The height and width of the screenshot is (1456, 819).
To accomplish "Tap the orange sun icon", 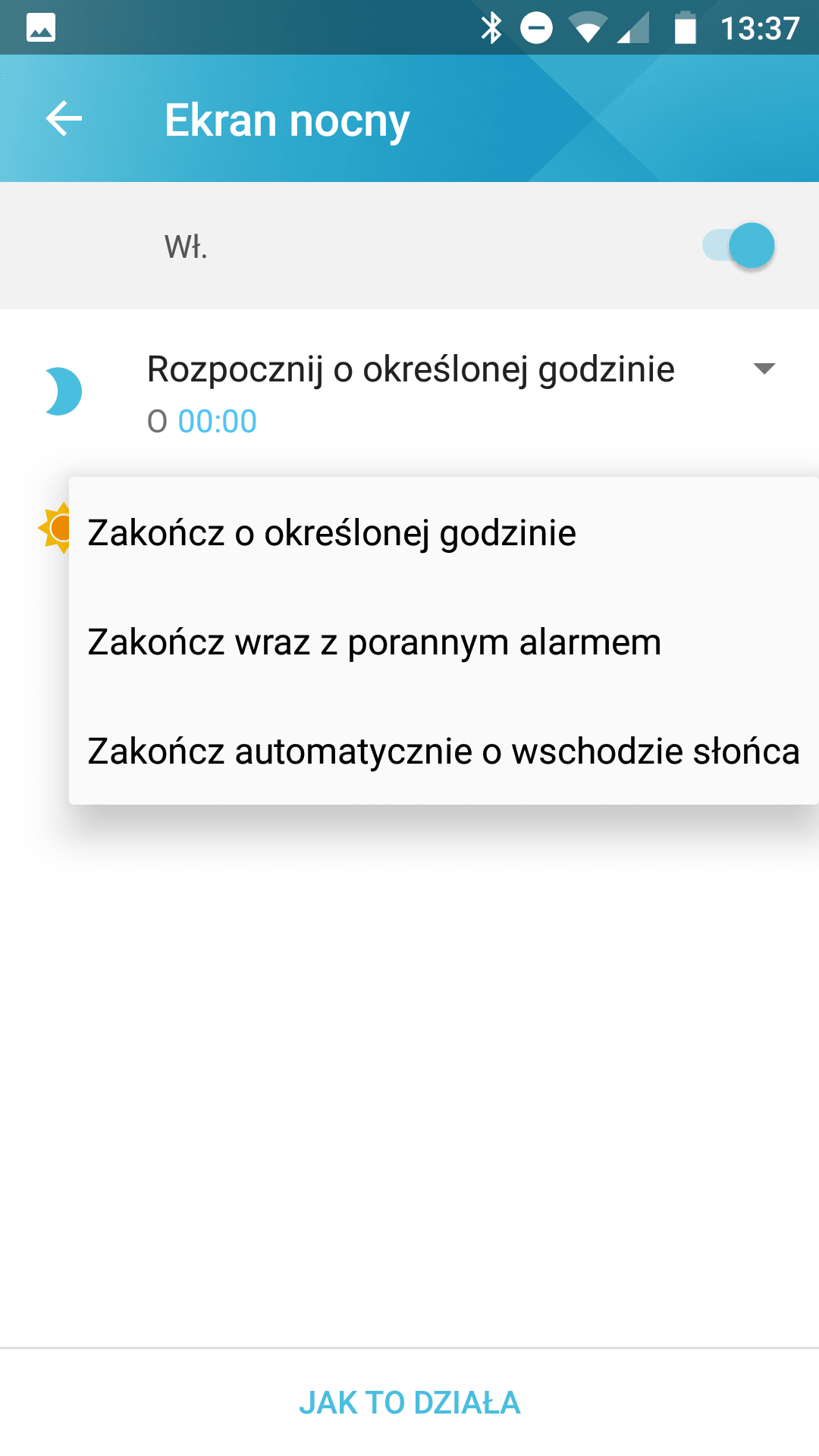I will pyautogui.click(x=55, y=528).
